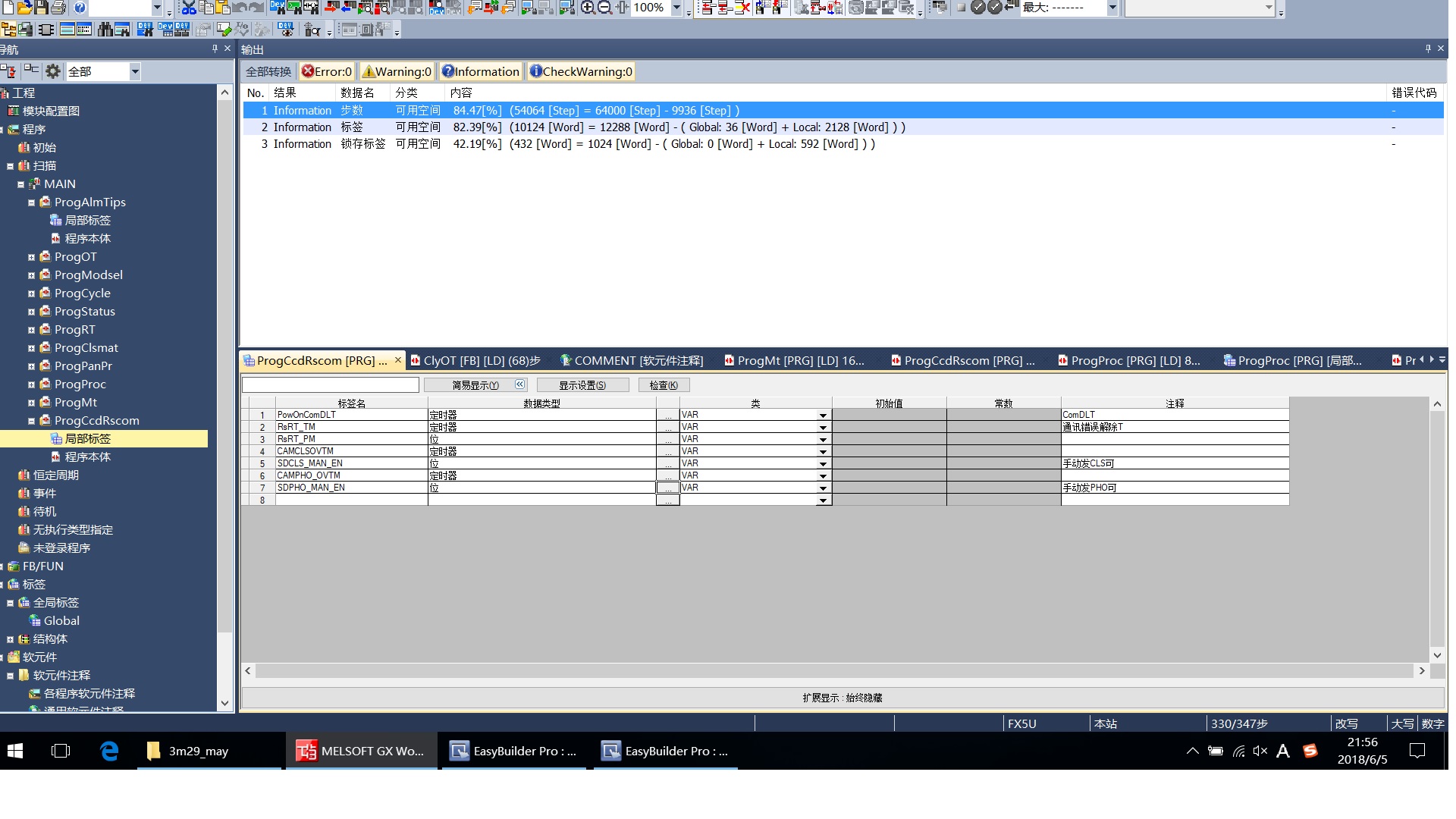Click the 检查(K) button
Screen dimensions: 1456x819
pyautogui.click(x=664, y=385)
